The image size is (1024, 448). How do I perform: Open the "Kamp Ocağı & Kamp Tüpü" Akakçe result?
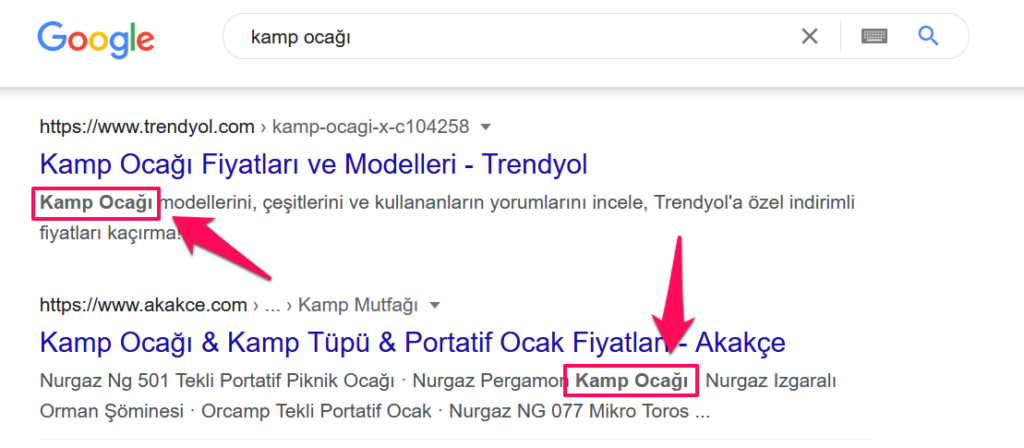point(412,342)
